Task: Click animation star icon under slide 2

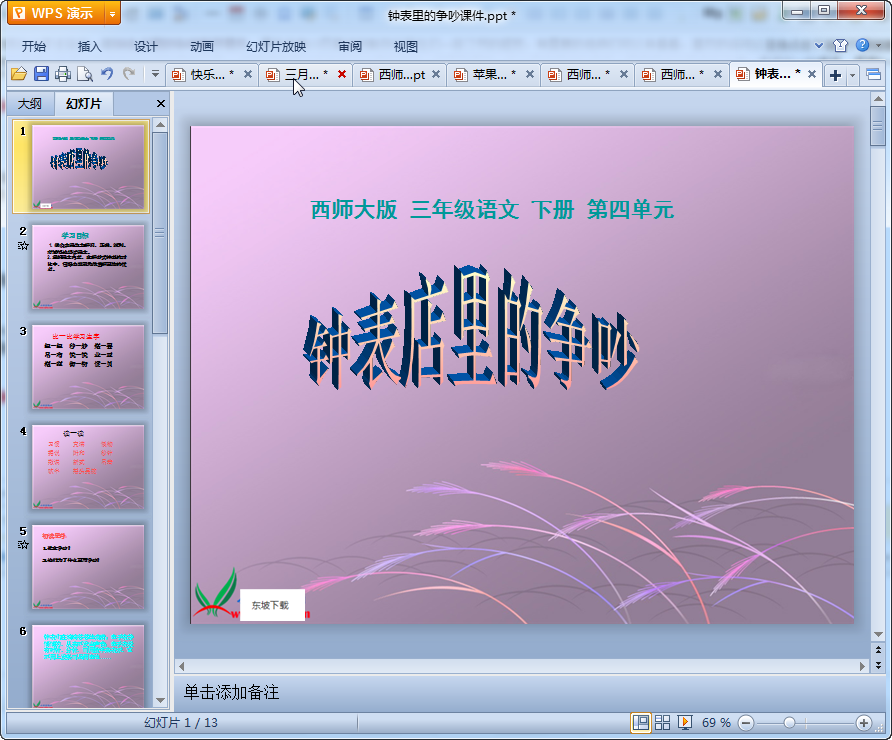Action: point(23,246)
